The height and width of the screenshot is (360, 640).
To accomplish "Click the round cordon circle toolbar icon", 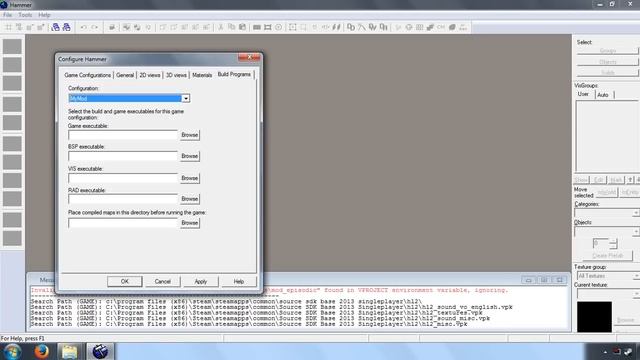I will [x=278, y=27].
